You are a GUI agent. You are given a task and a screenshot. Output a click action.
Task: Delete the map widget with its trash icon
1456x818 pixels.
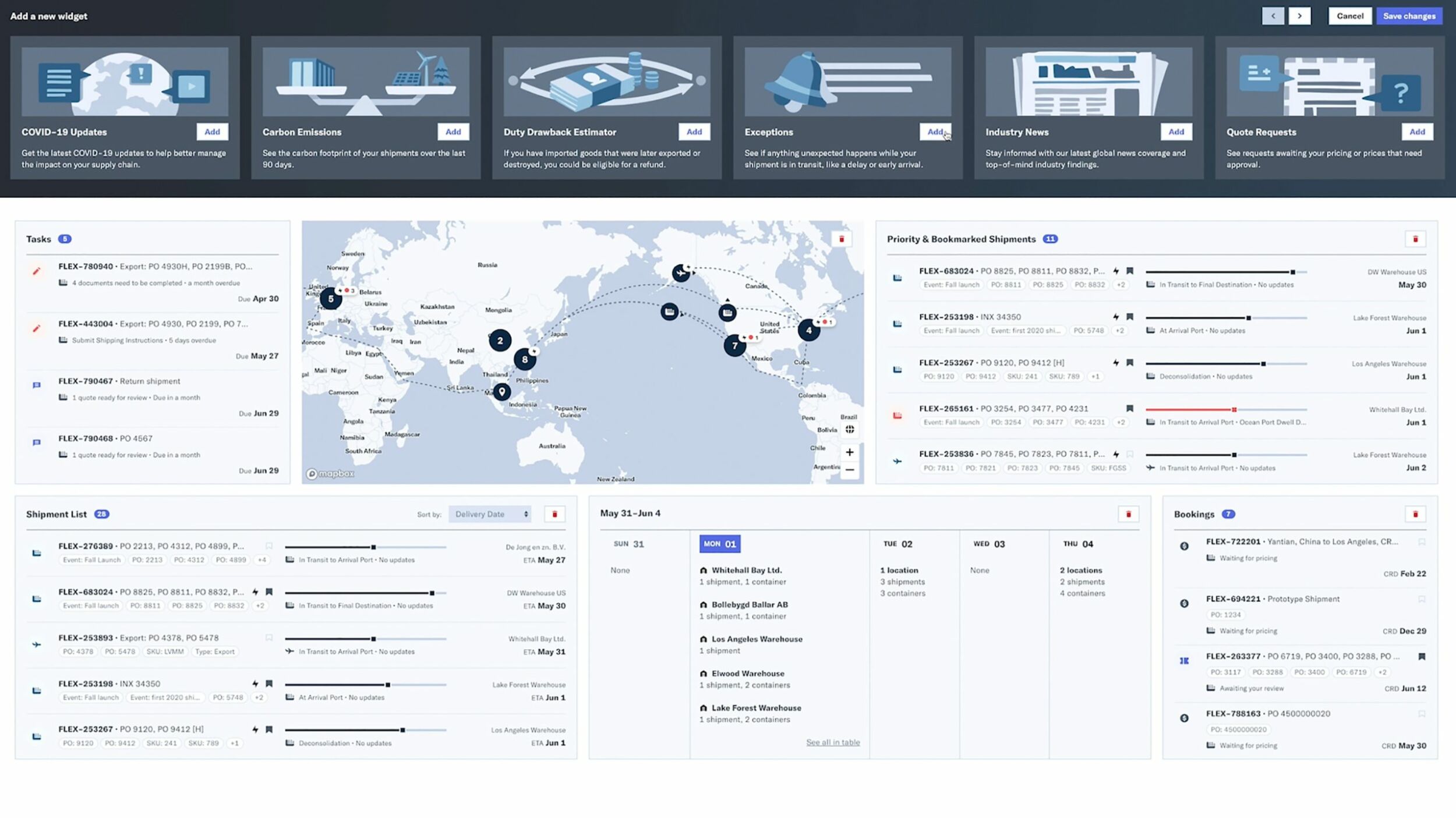841,239
